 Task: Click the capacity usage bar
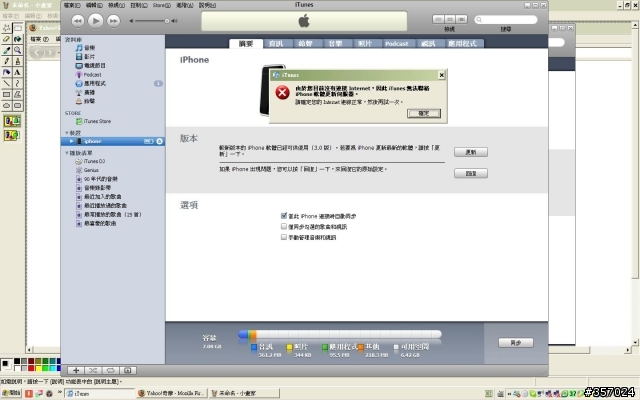tap(340, 335)
